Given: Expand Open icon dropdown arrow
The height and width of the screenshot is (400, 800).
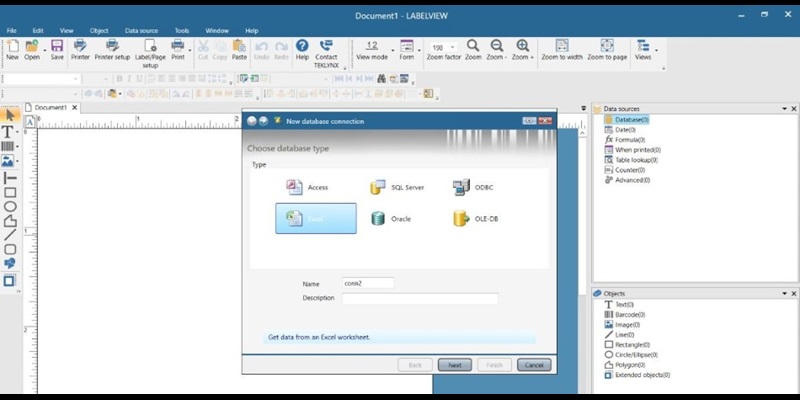Looking at the screenshot, I should pos(44,50).
